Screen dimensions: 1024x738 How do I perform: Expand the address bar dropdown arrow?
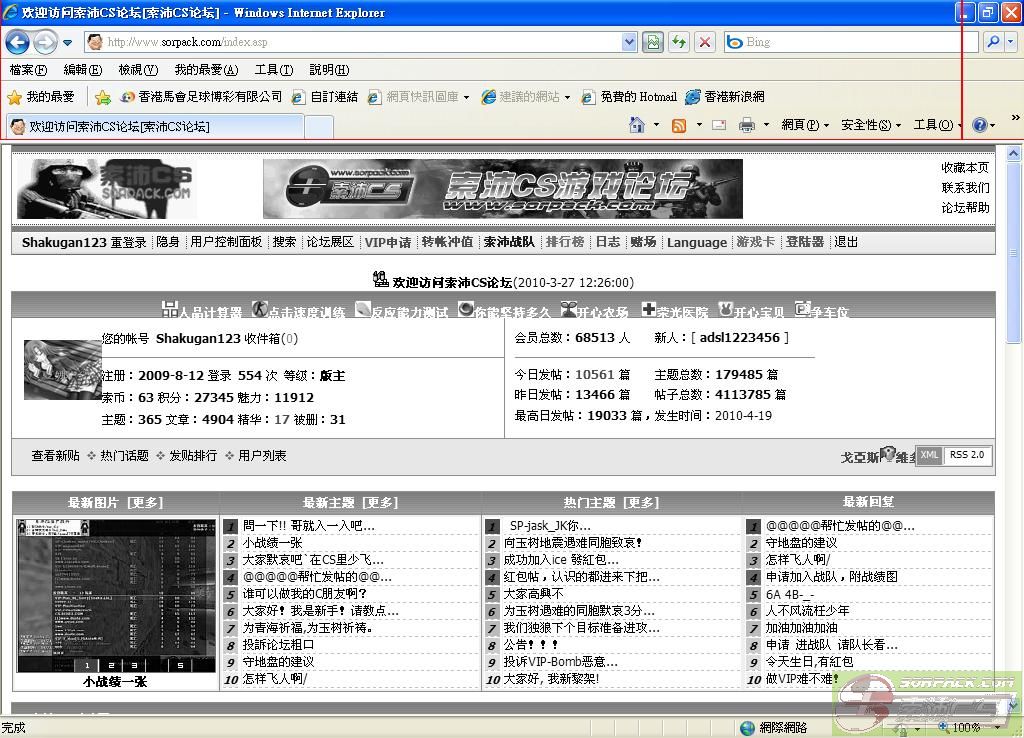coord(629,42)
